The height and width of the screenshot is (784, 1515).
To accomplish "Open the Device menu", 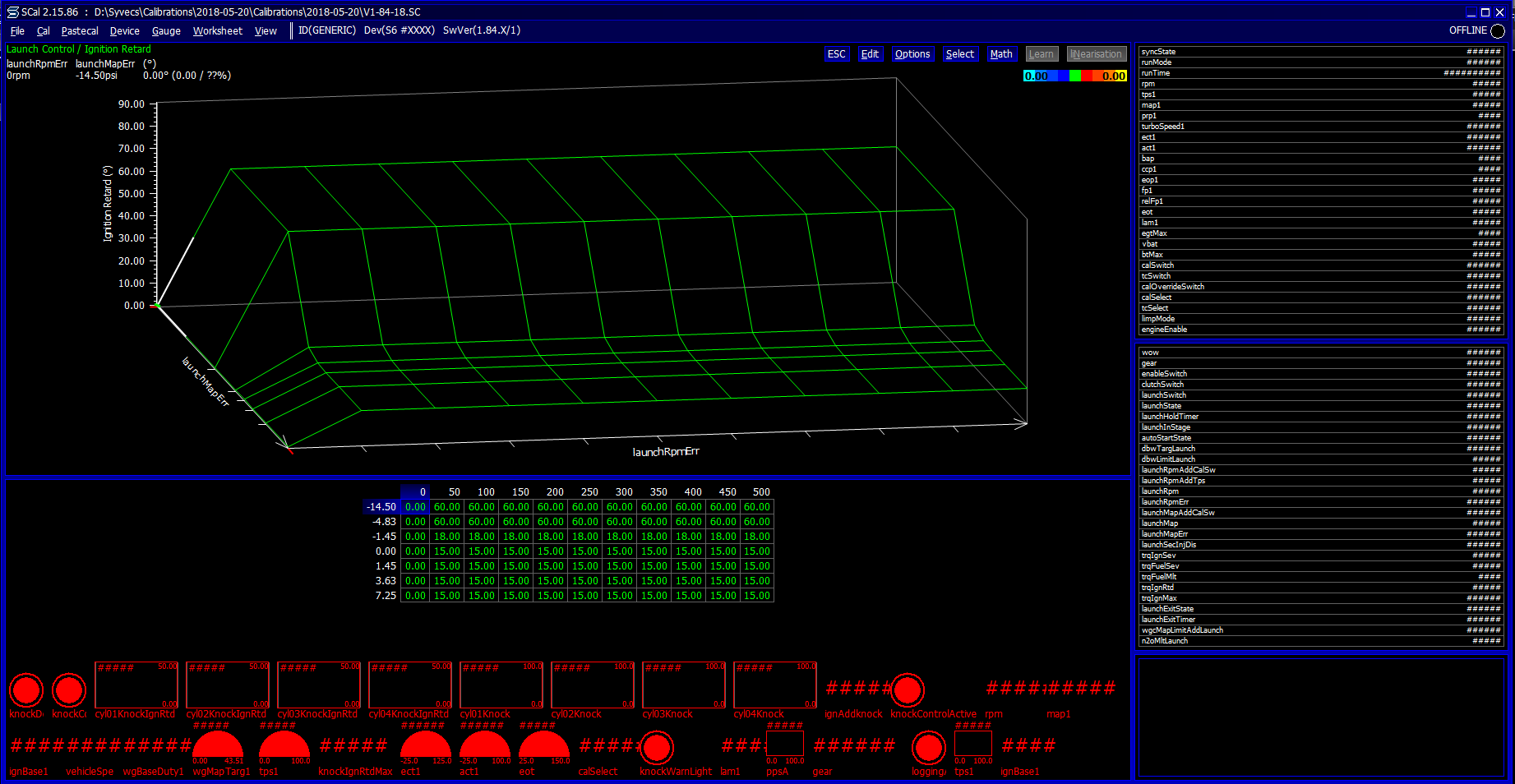I will click(124, 30).
